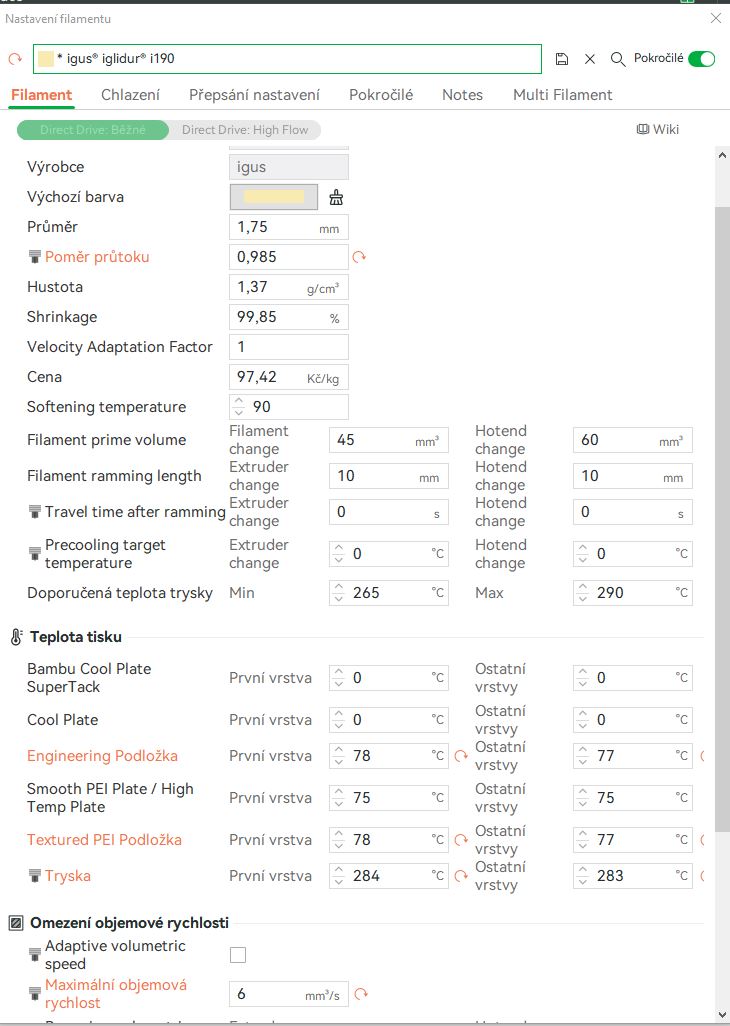Click the search magnifier icon near Pokročilé
This screenshot has width=730, height=1026.
click(x=618, y=59)
